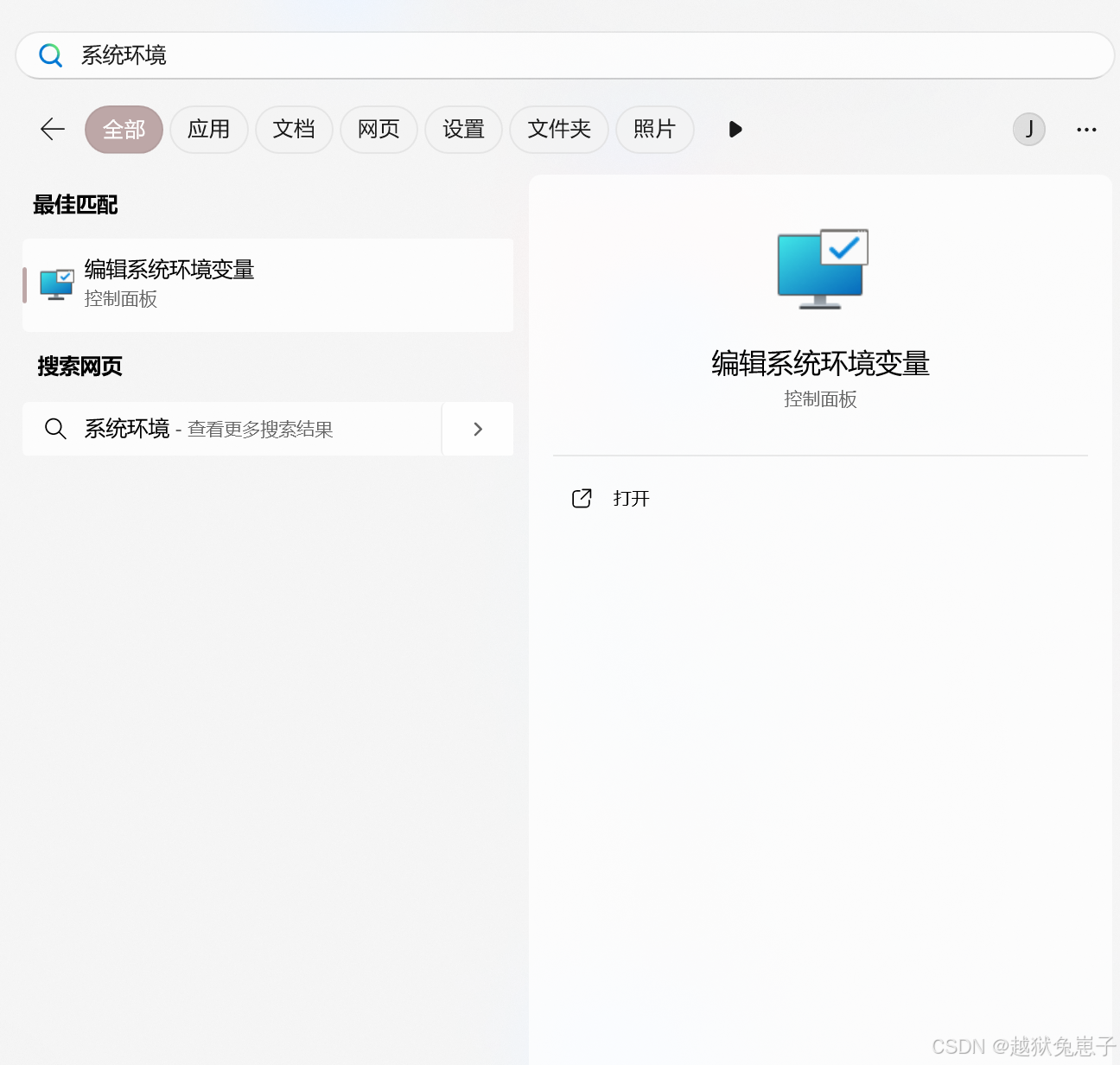Image resolution: width=1120 pixels, height=1065 pixels.
Task: Click 查看更多搜索结果 web search link
Action: tap(259, 429)
